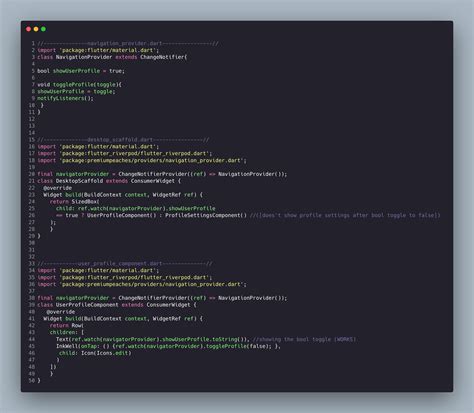The image size is (474, 413).
Task: Click the navigatorProvider declaration on line 38
Action: (x=162, y=298)
